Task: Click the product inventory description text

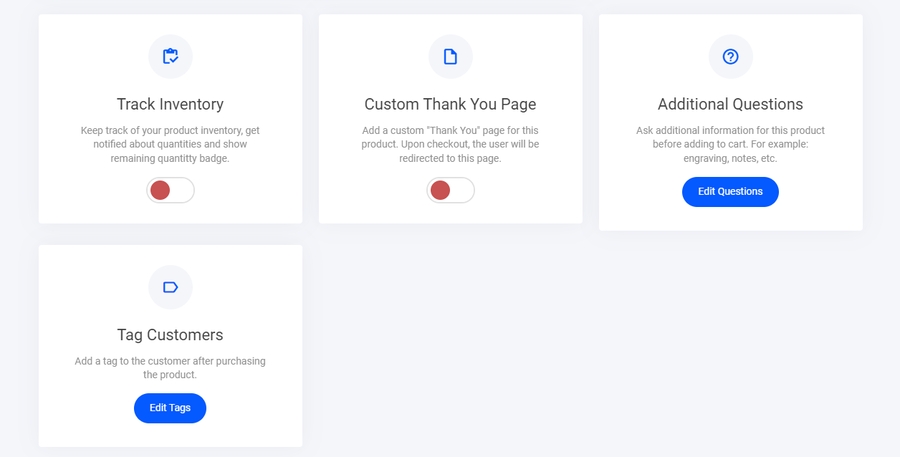Action: coord(170,145)
